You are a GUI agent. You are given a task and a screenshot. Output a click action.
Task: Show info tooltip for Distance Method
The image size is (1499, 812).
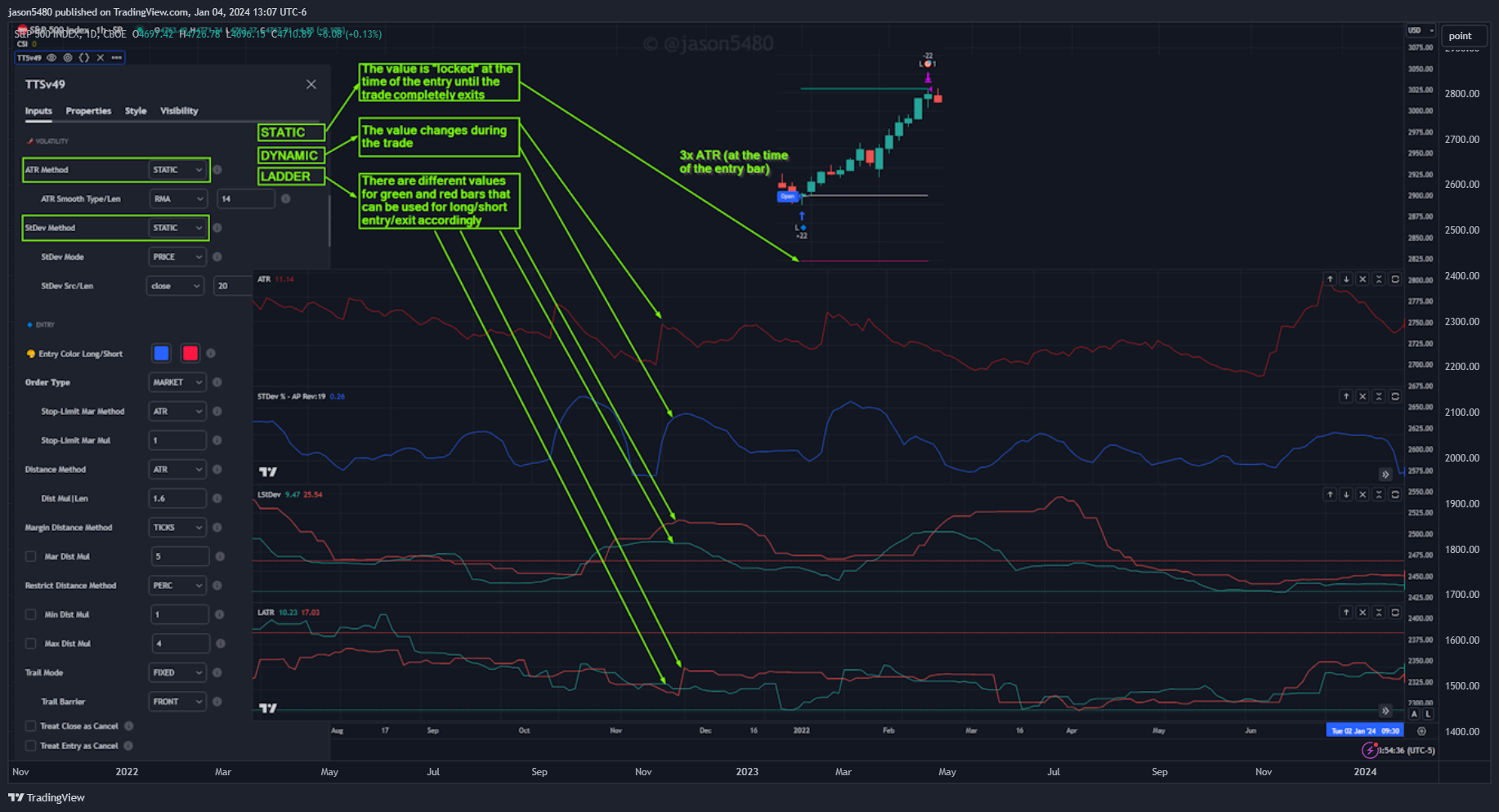[x=217, y=470]
